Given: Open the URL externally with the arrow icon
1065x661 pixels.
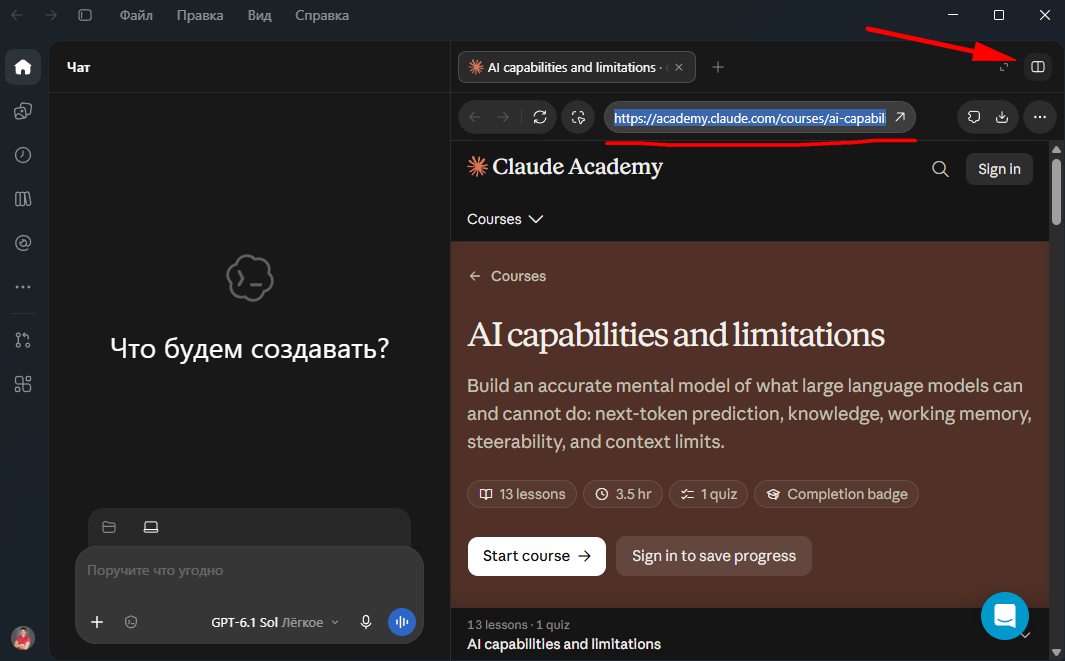Looking at the screenshot, I should point(900,117).
